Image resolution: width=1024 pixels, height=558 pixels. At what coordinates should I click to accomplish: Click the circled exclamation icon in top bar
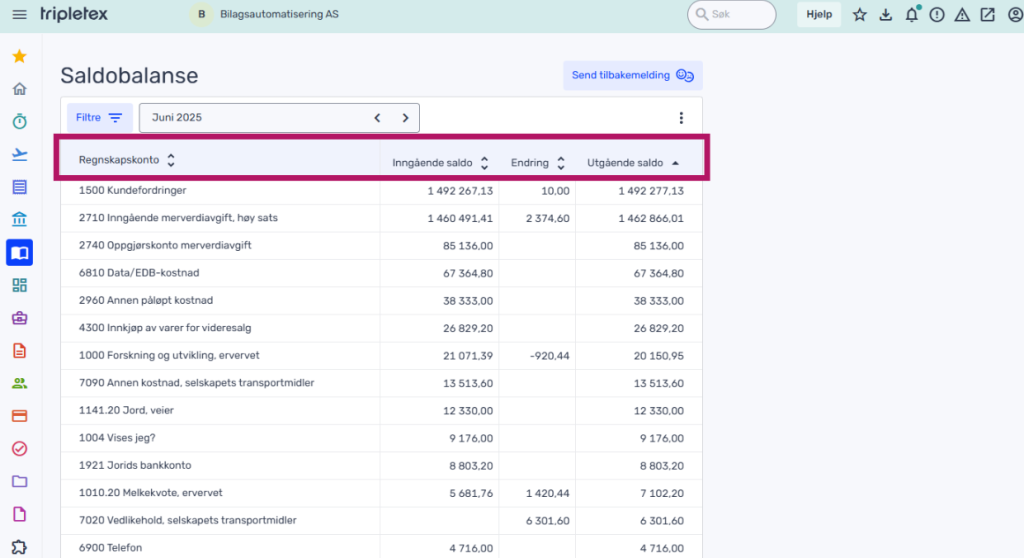936,14
